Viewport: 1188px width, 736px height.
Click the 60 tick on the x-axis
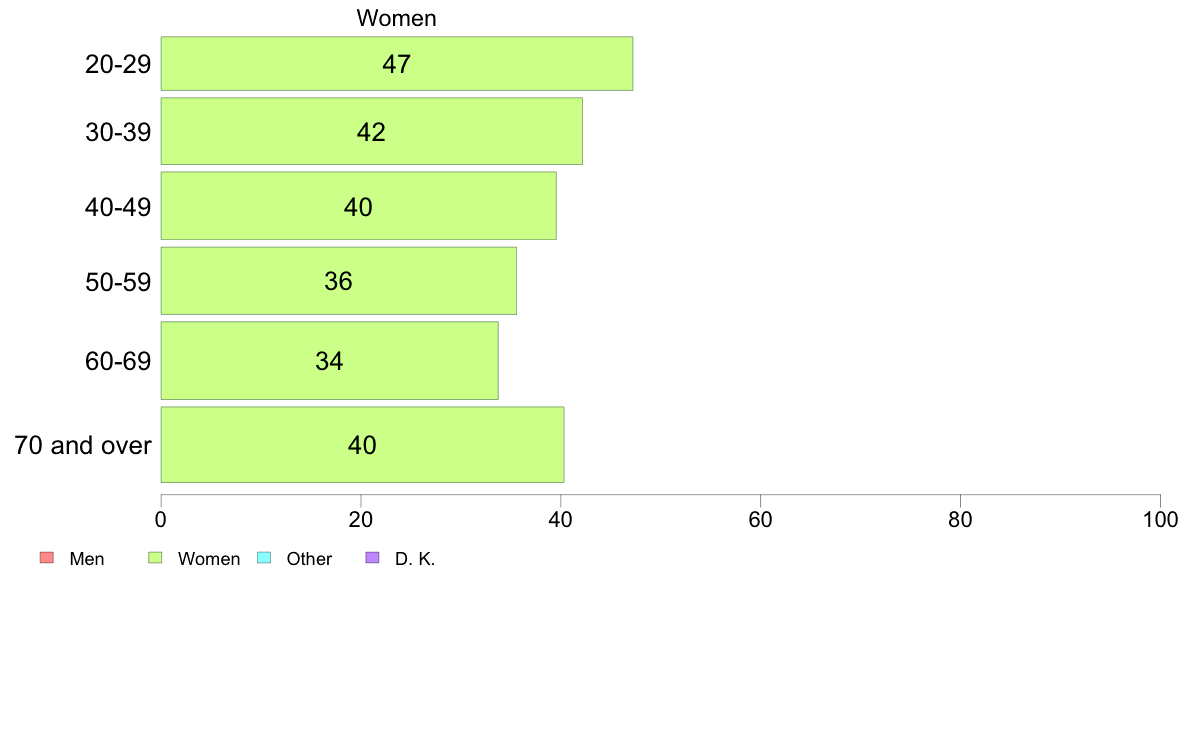(760, 519)
